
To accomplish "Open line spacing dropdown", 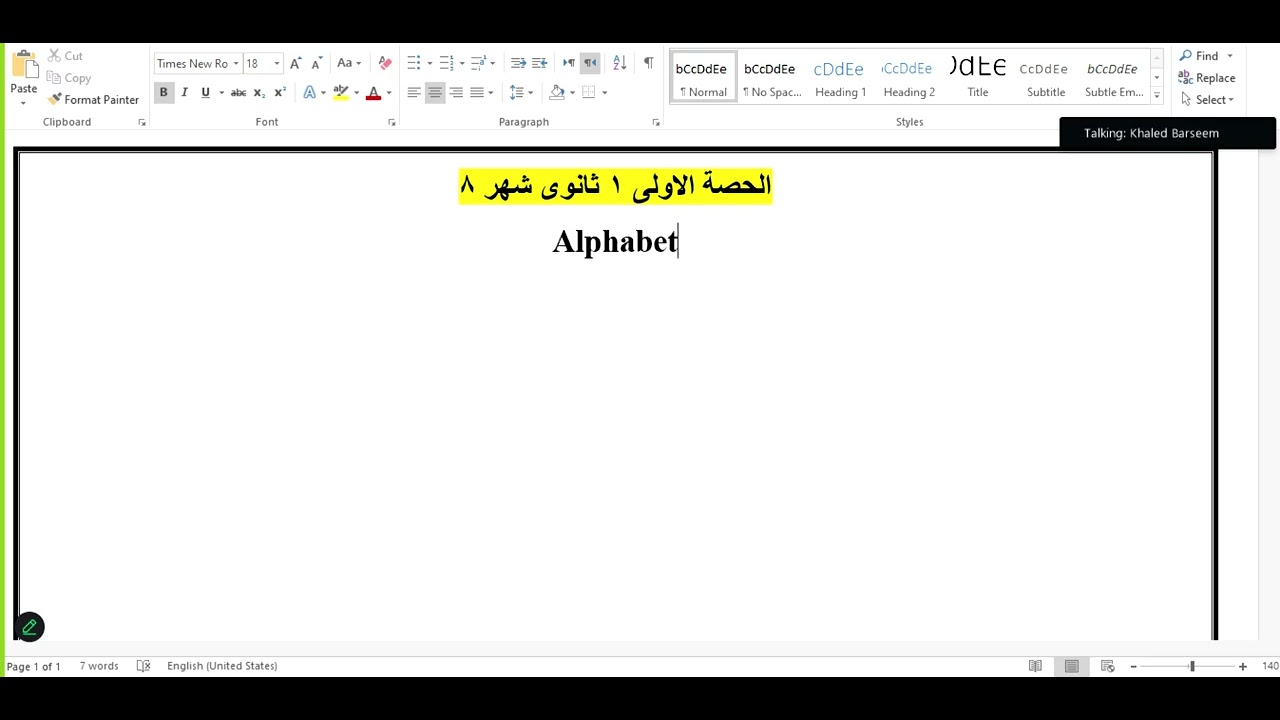I will (x=521, y=92).
